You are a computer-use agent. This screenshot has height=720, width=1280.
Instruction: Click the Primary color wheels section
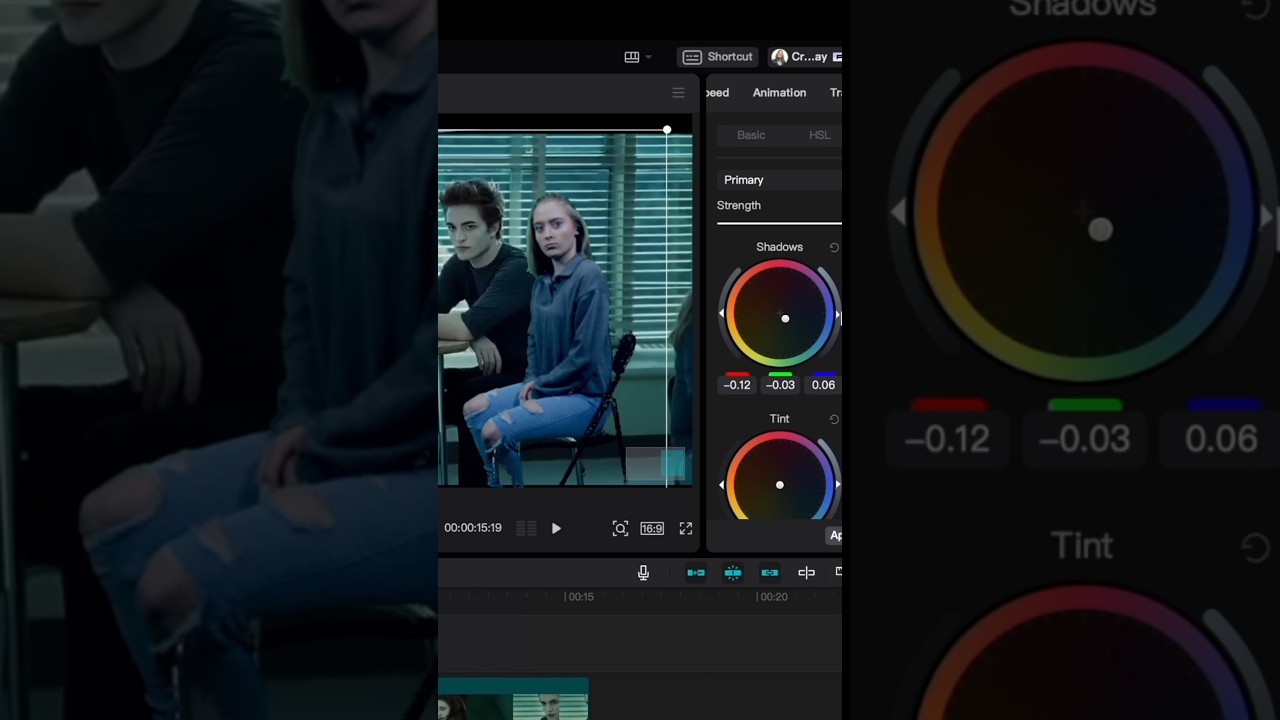(x=780, y=180)
